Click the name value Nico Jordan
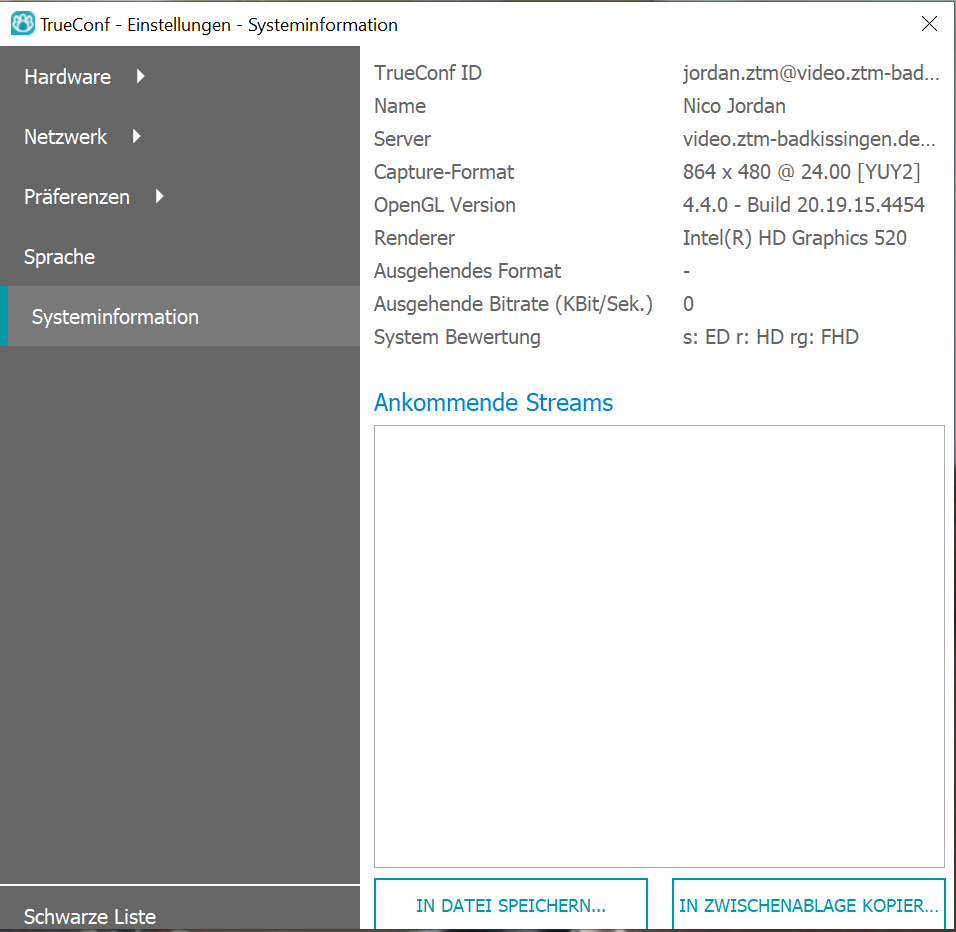This screenshot has height=932, width=956. (x=734, y=106)
